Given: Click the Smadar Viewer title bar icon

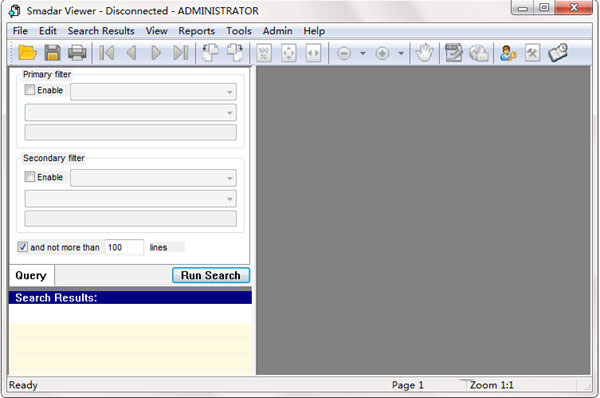Looking at the screenshot, I should [14, 11].
